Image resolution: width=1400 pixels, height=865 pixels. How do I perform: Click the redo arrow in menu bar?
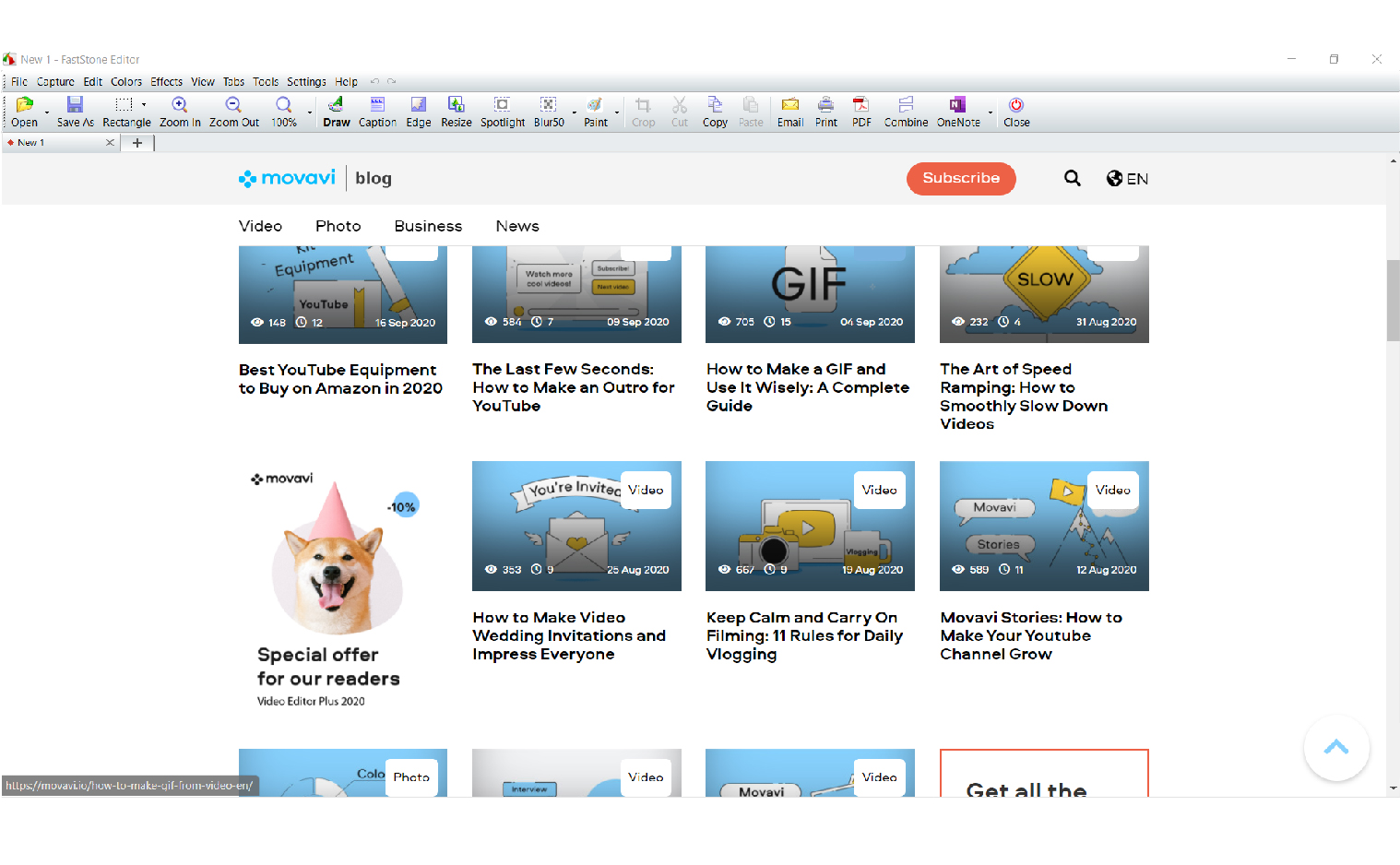pos(392,82)
